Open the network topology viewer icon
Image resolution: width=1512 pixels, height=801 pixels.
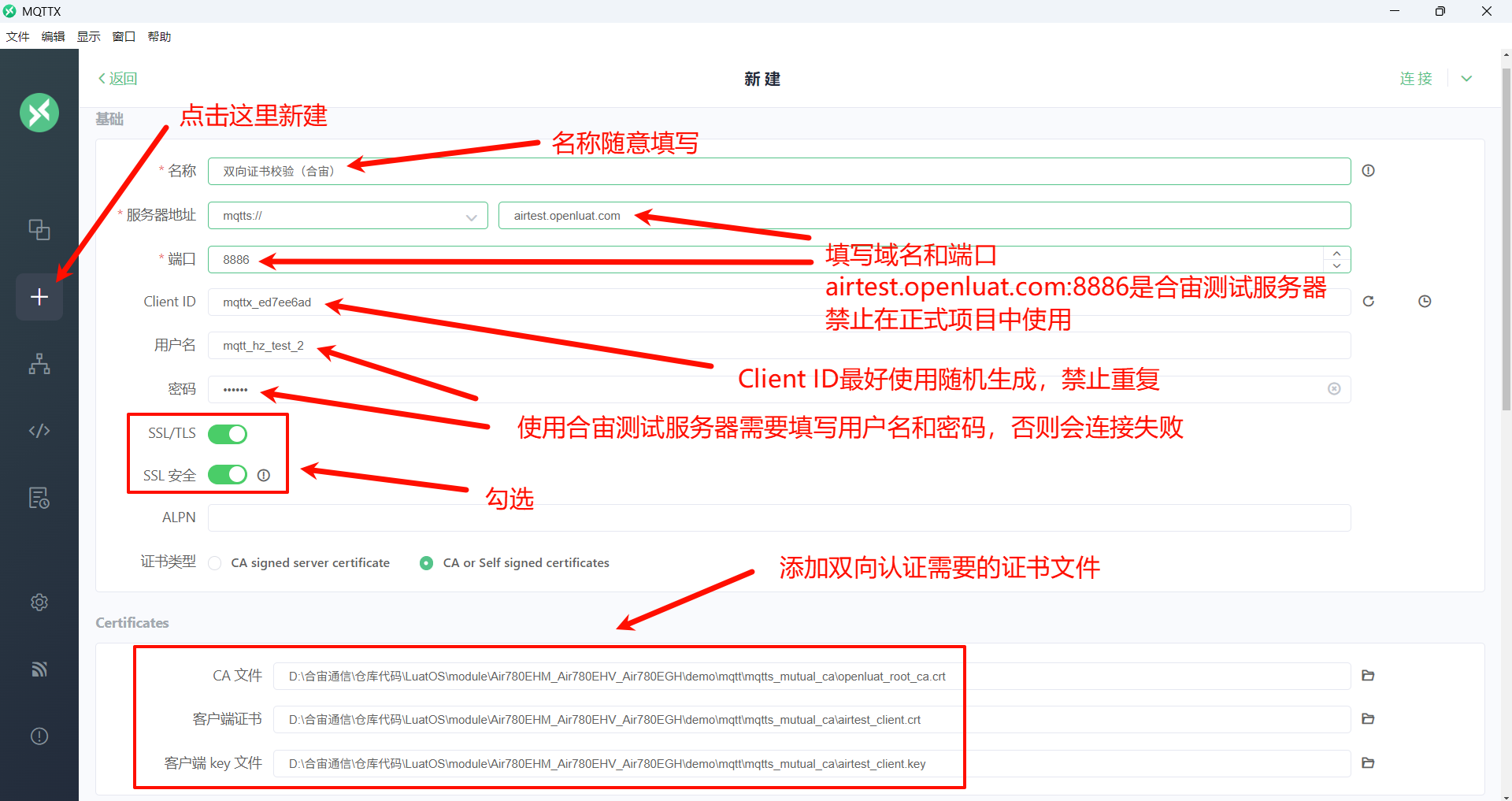(x=39, y=364)
